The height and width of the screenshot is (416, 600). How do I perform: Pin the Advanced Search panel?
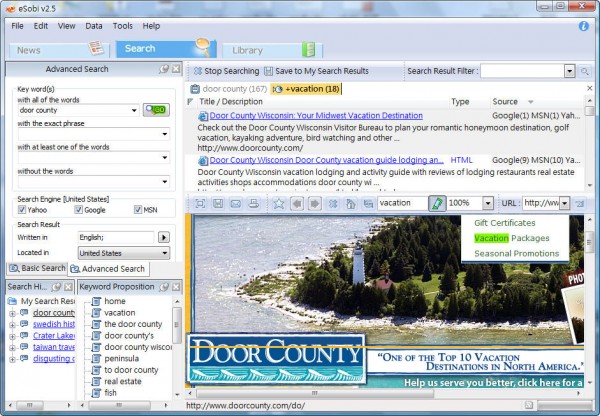164,69
